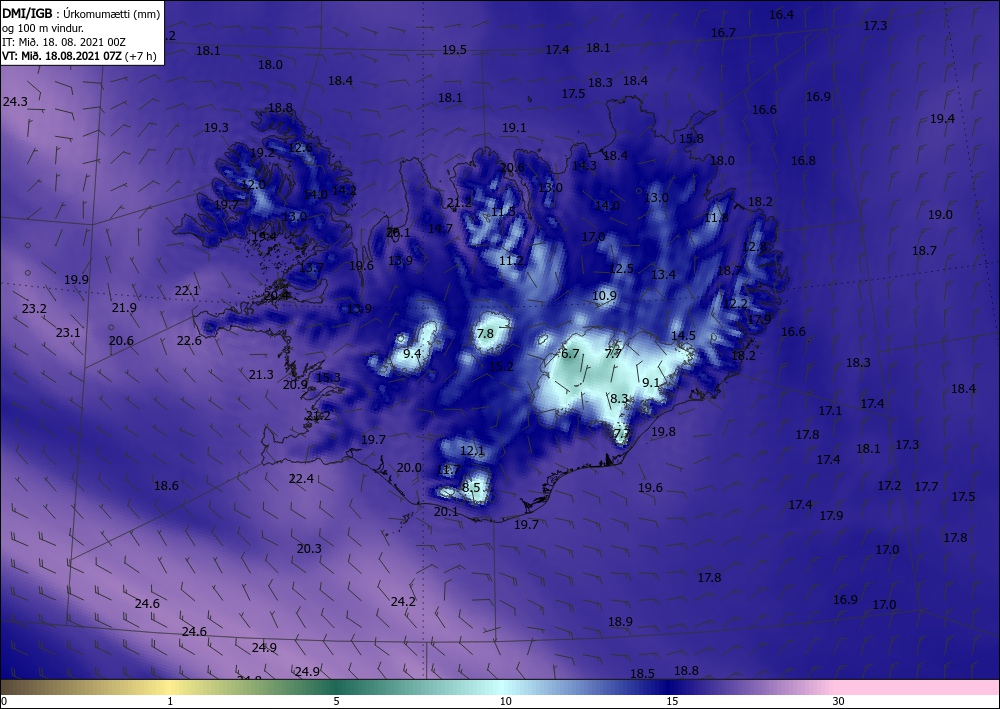
Task: Click the value 11.8 on the map
Action: coord(716,217)
